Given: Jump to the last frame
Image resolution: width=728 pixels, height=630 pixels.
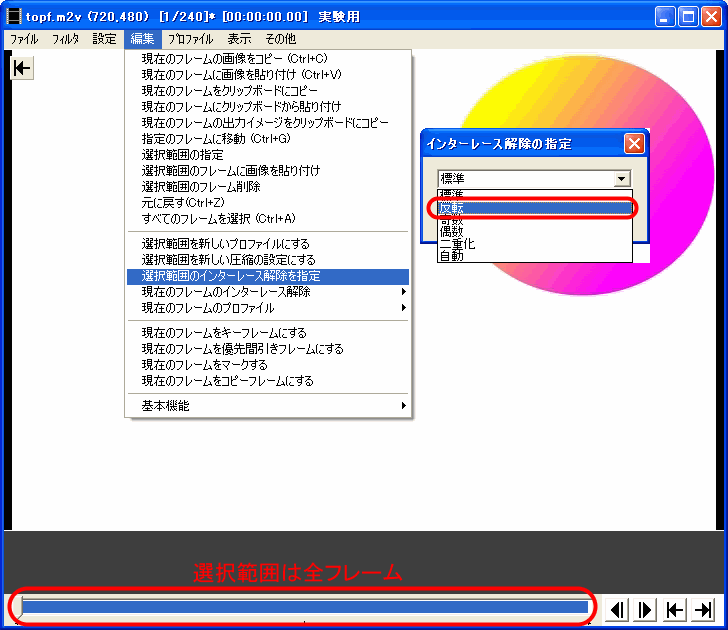Looking at the screenshot, I should point(703,609).
